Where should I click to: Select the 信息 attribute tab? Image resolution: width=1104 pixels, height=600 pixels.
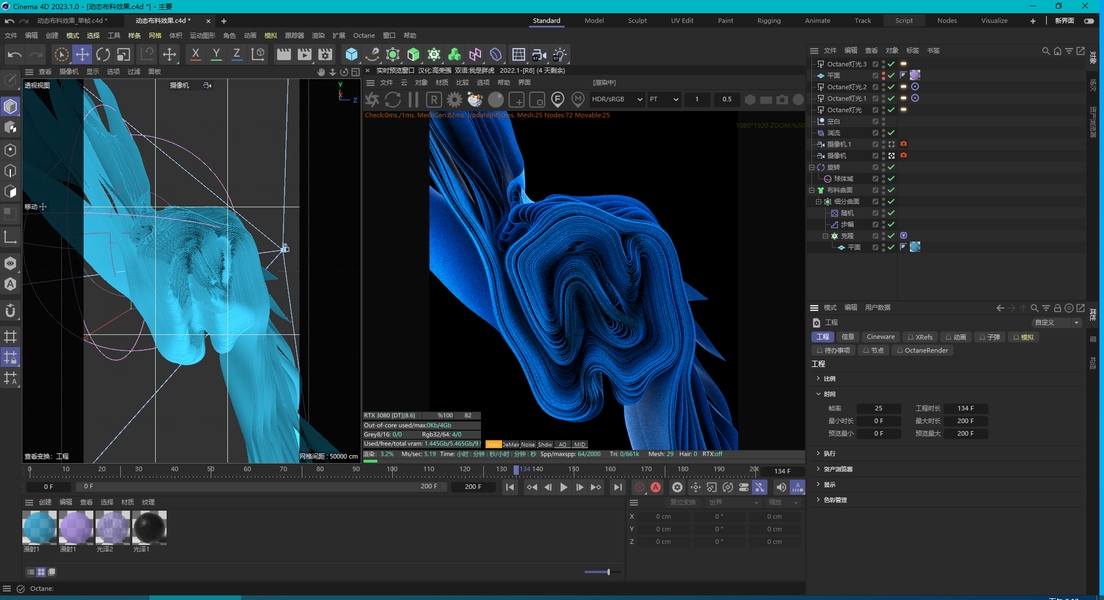coord(848,337)
